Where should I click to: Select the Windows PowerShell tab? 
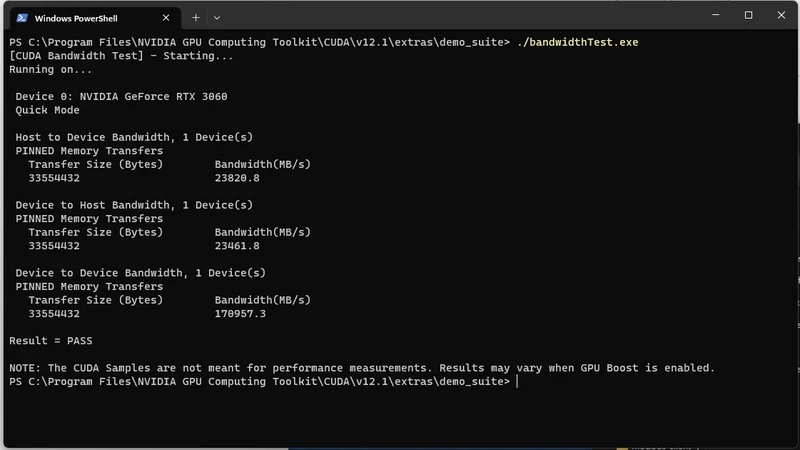click(95, 18)
